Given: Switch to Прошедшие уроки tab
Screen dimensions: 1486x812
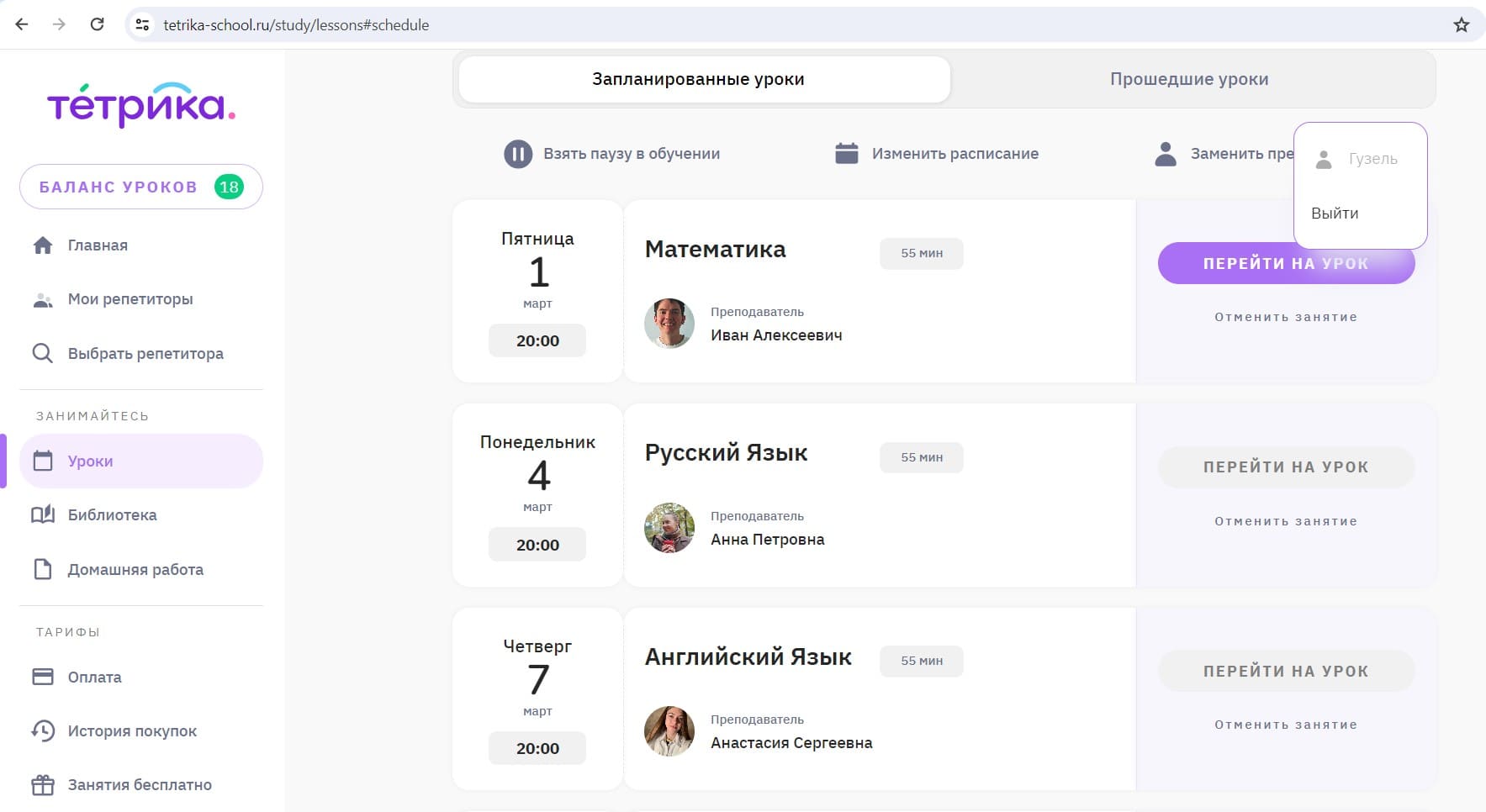Looking at the screenshot, I should [1189, 79].
